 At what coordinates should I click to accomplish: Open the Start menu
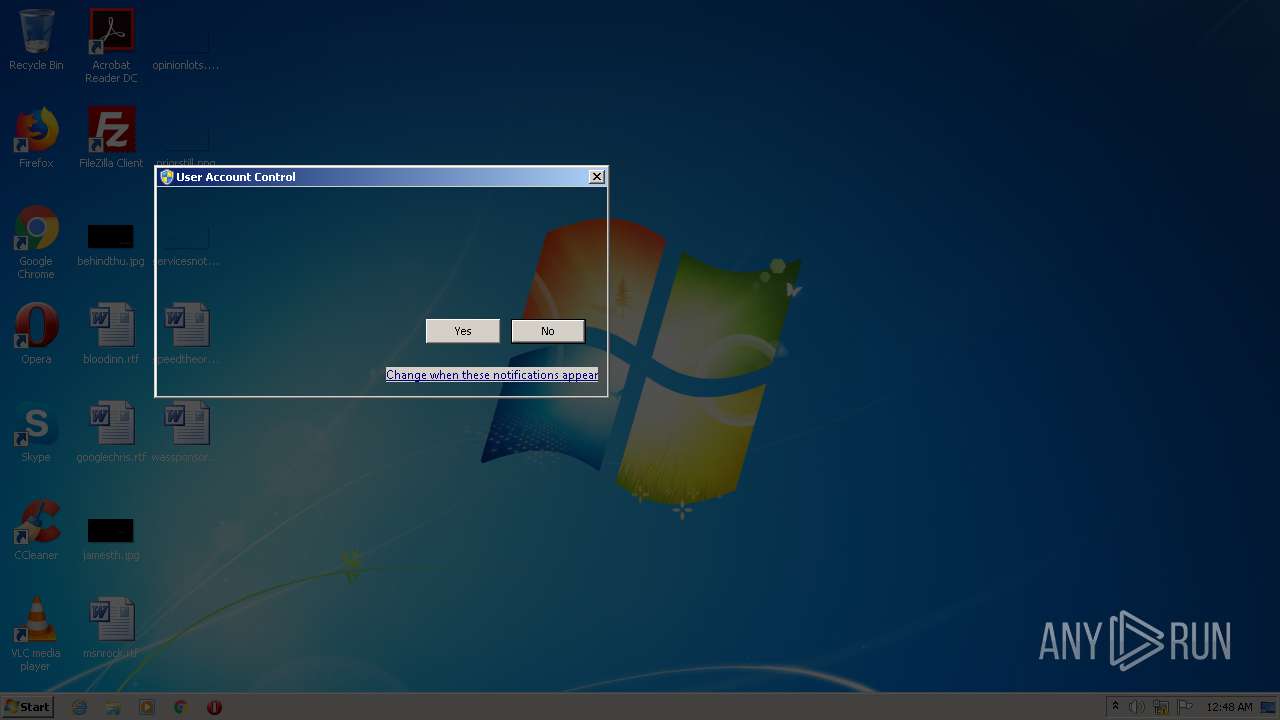(27, 707)
